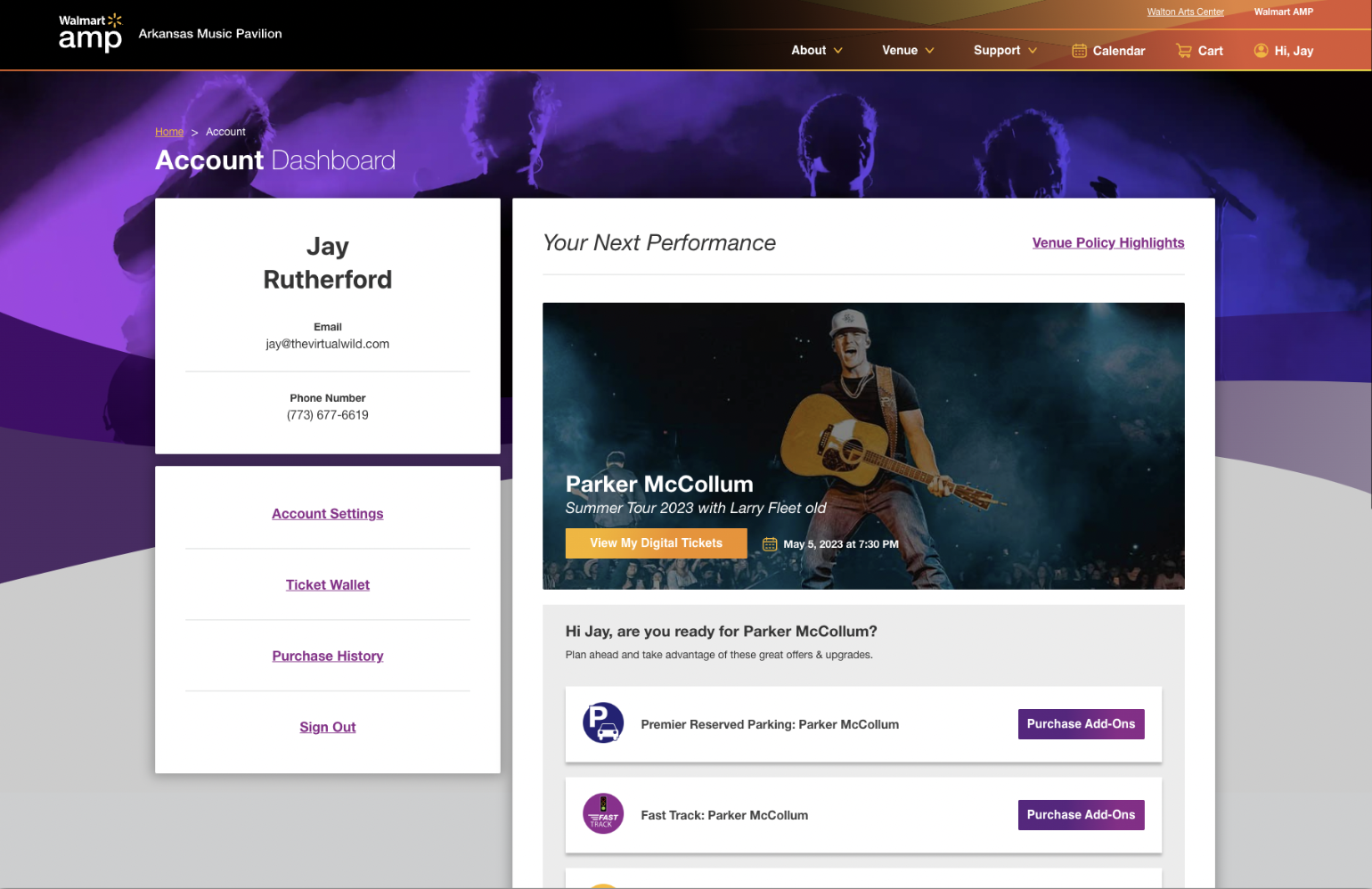Open the Hi, Jay account menu
This screenshot has height=889, width=1372.
(1294, 51)
